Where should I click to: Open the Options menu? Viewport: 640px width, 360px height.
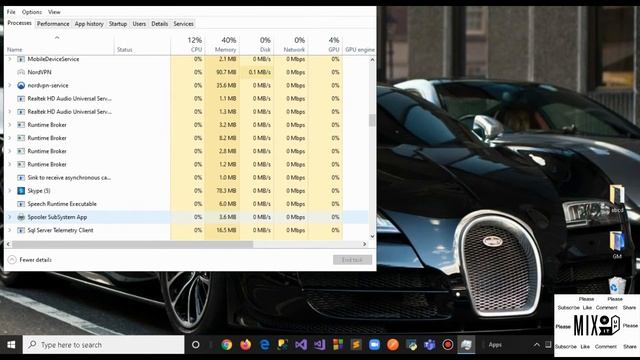pyautogui.click(x=32, y=12)
